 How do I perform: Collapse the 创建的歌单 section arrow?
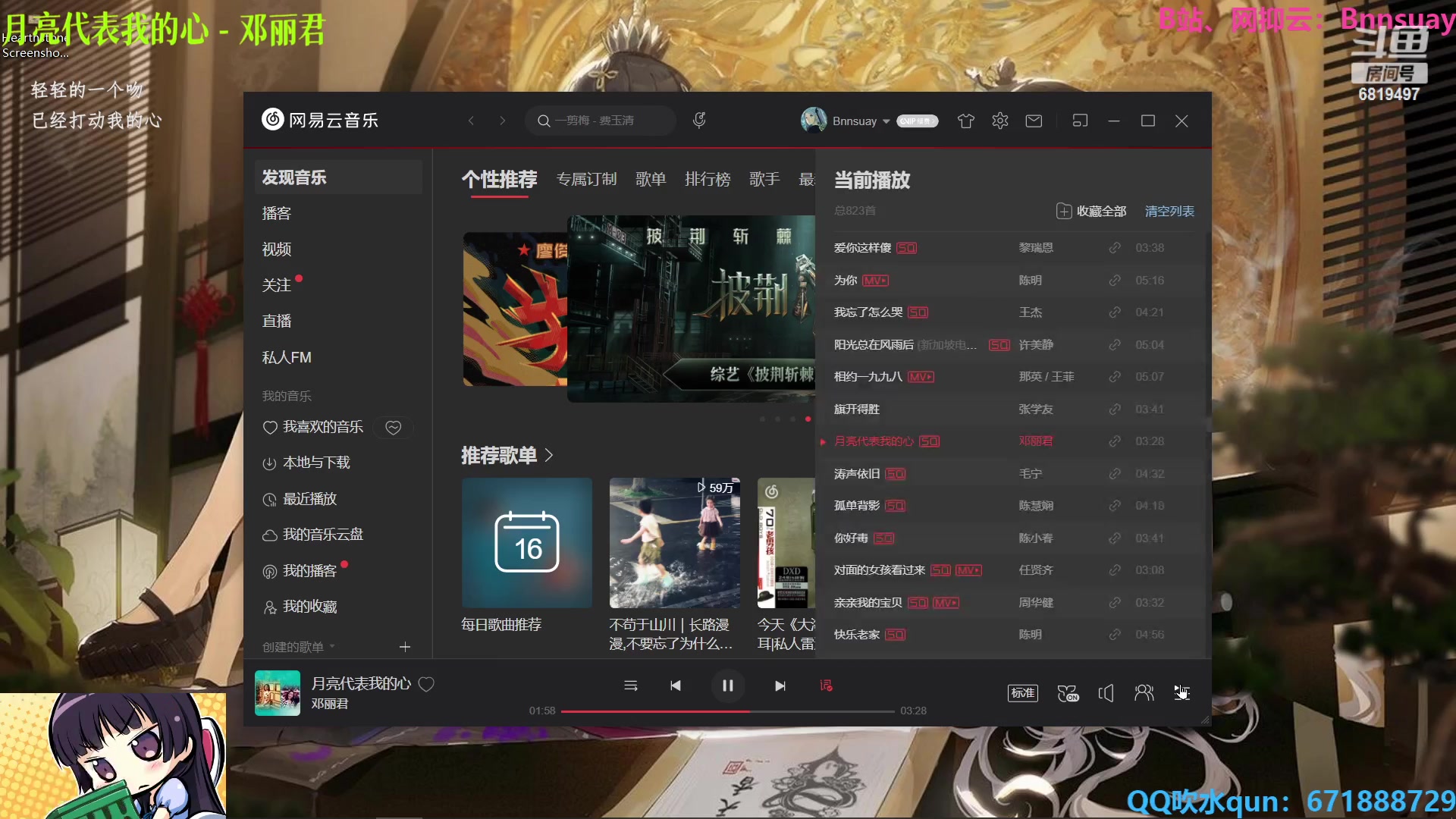[332, 647]
